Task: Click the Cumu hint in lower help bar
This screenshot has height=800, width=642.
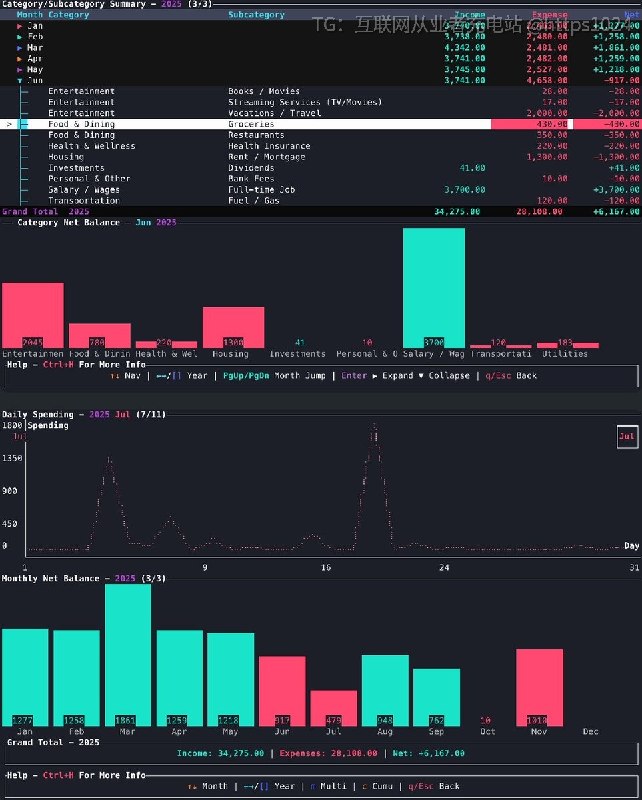Action: (x=377, y=787)
